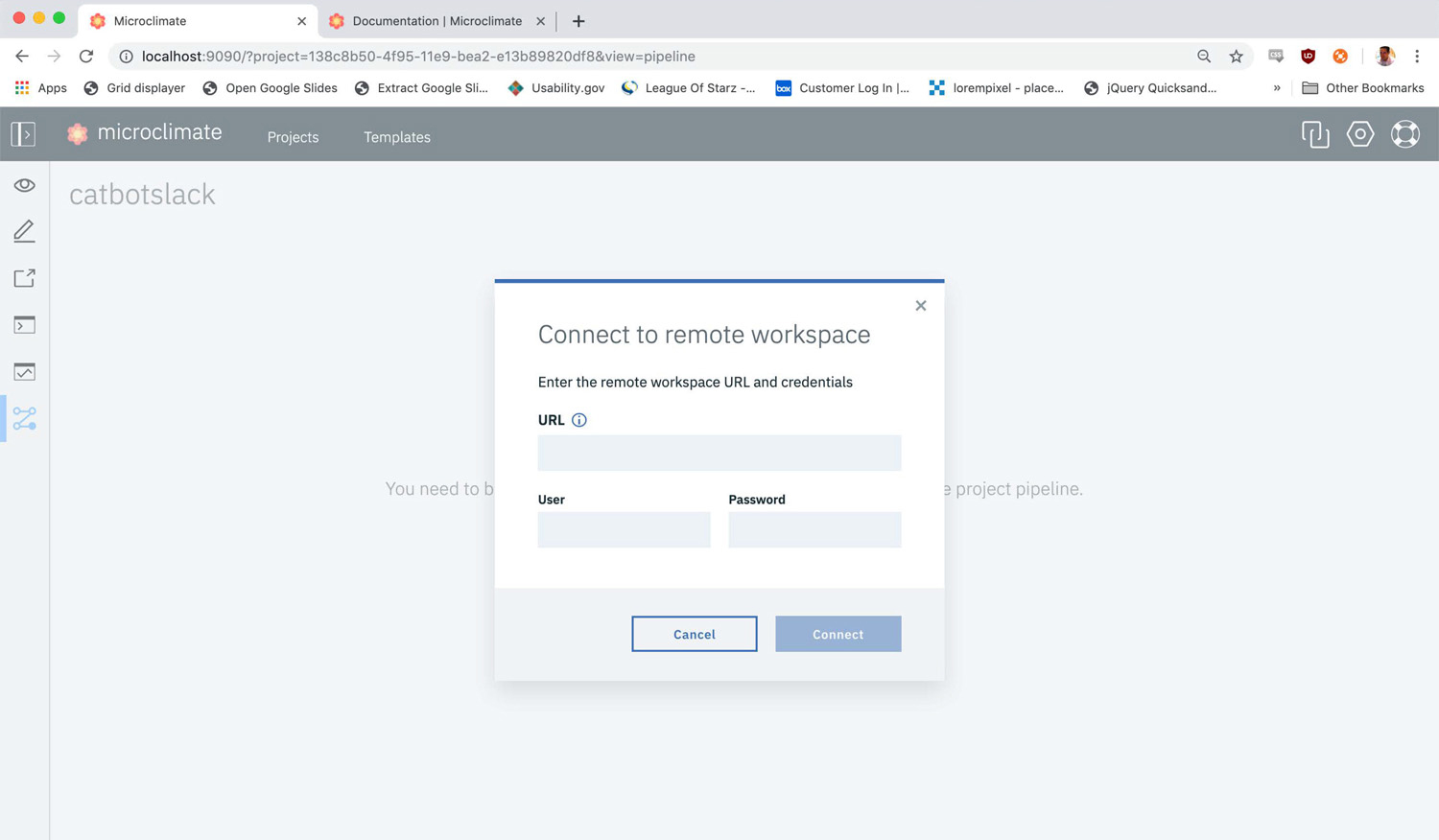This screenshot has height=840, width=1439.
Task: Open the Templates menu item
Action: [396, 137]
